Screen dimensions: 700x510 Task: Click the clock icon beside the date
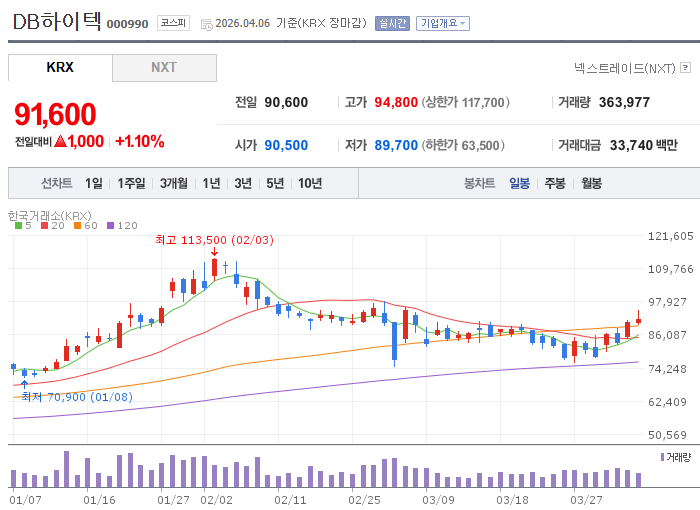pyautogui.click(x=207, y=25)
